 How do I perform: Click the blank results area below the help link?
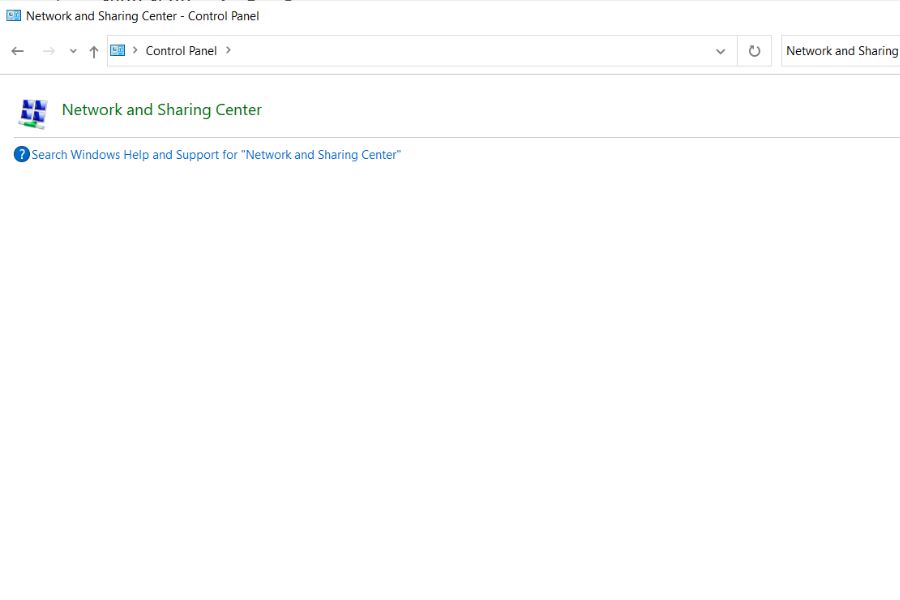pos(450,380)
